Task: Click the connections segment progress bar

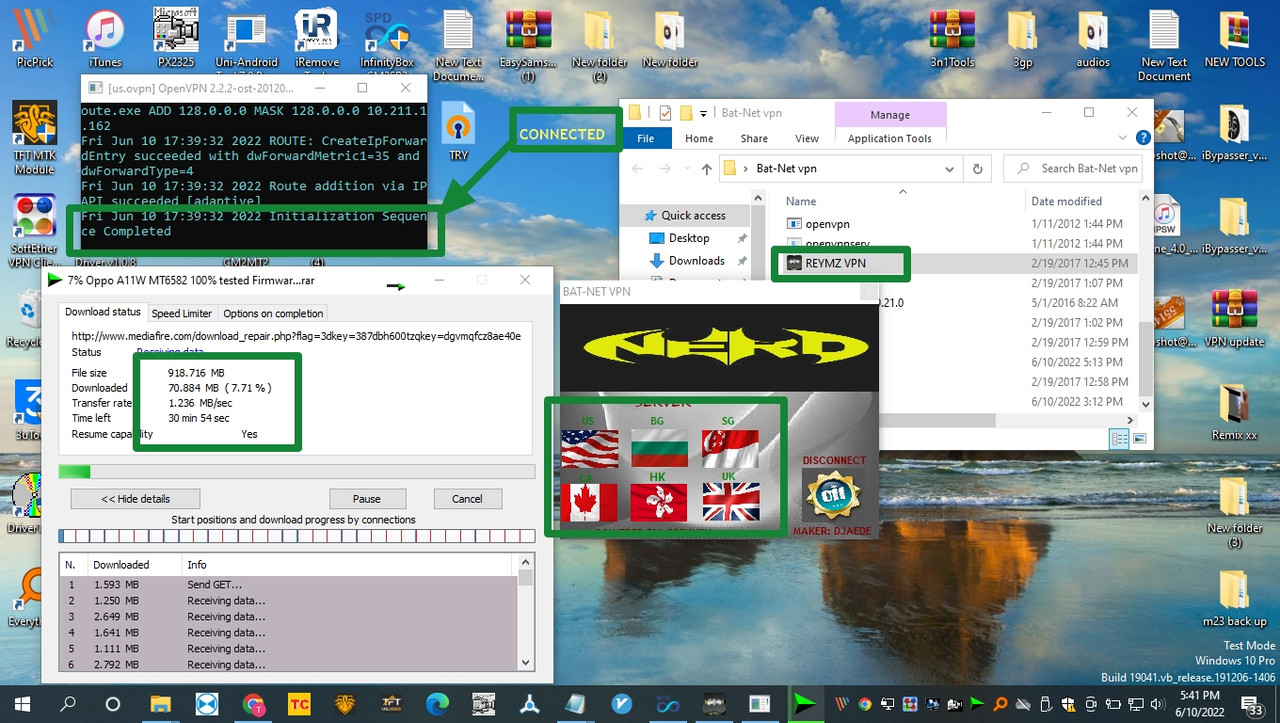Action: pos(297,536)
